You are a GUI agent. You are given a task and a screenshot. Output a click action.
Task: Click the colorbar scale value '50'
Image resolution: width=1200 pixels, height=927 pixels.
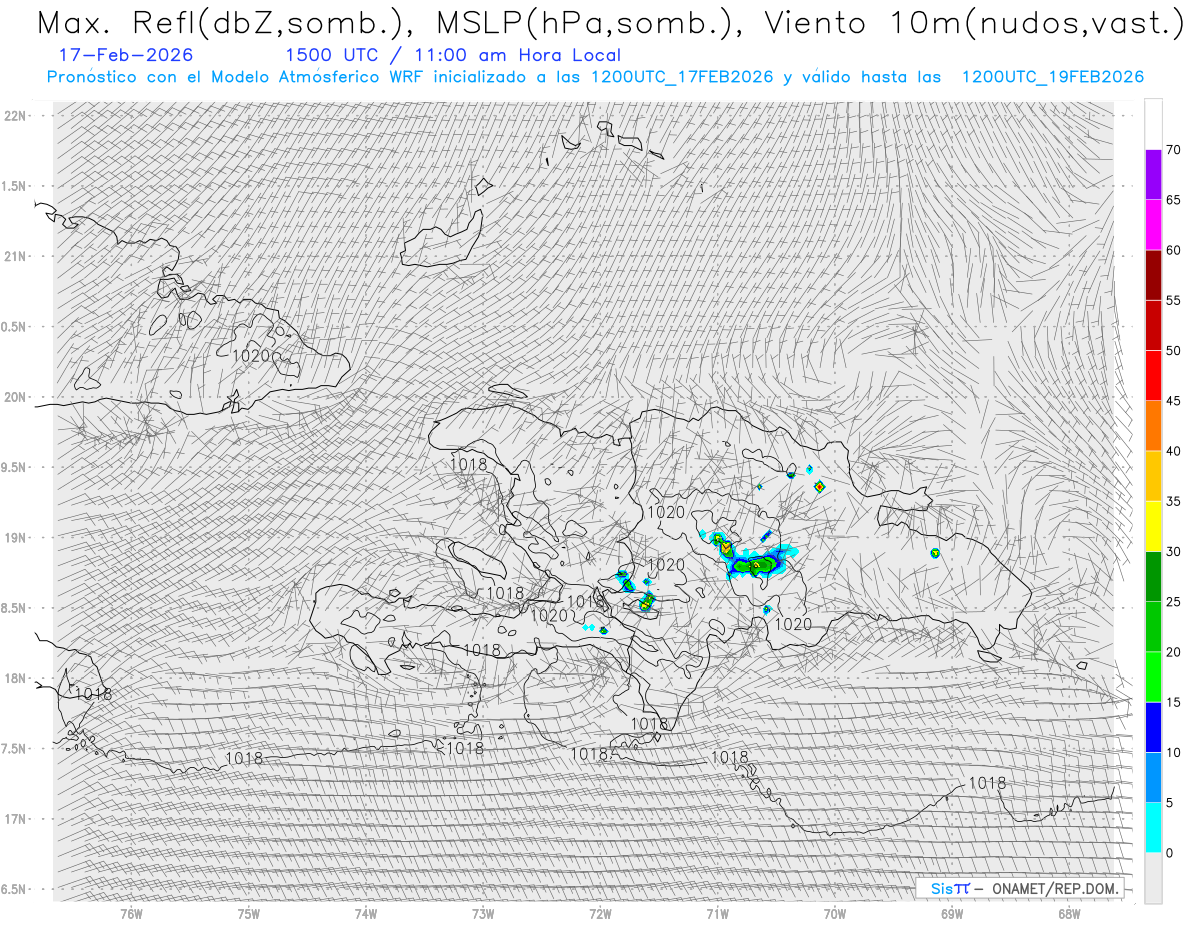tap(1173, 351)
